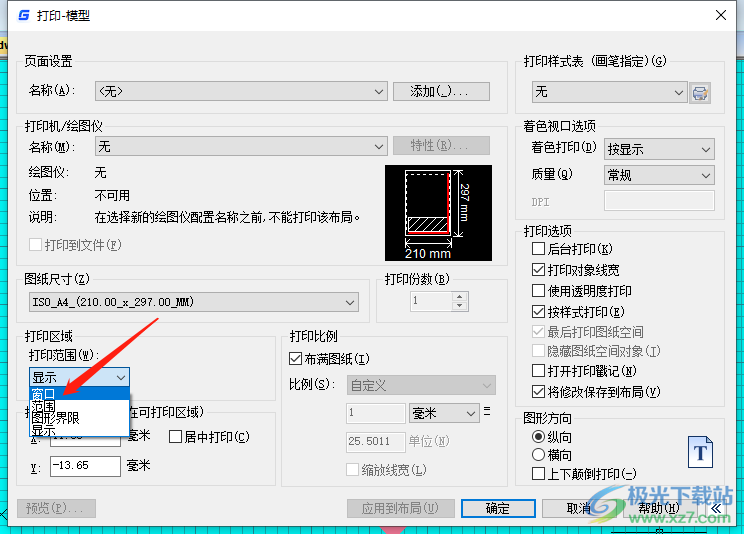The image size is (744, 534).
Task: Uncheck 打印对象线宽 option
Action: [x=538, y=270]
